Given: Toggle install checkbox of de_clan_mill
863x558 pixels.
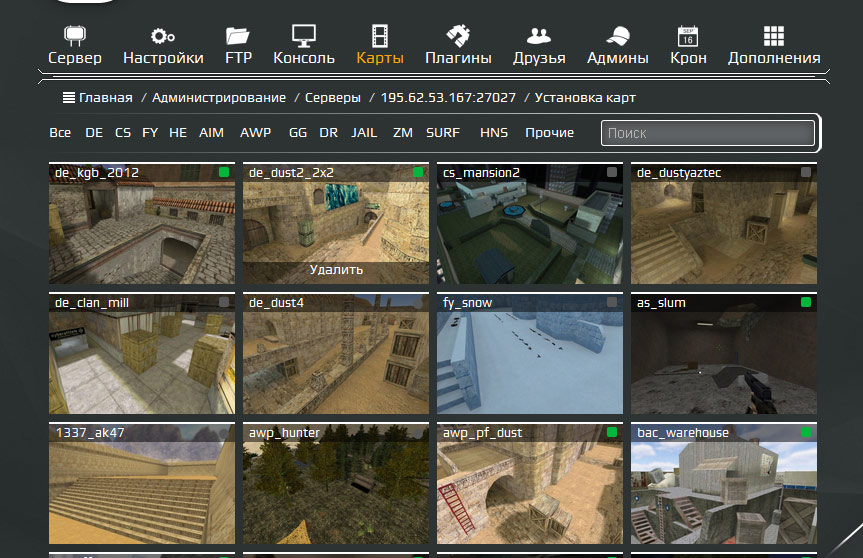Looking at the screenshot, I should (224, 302).
